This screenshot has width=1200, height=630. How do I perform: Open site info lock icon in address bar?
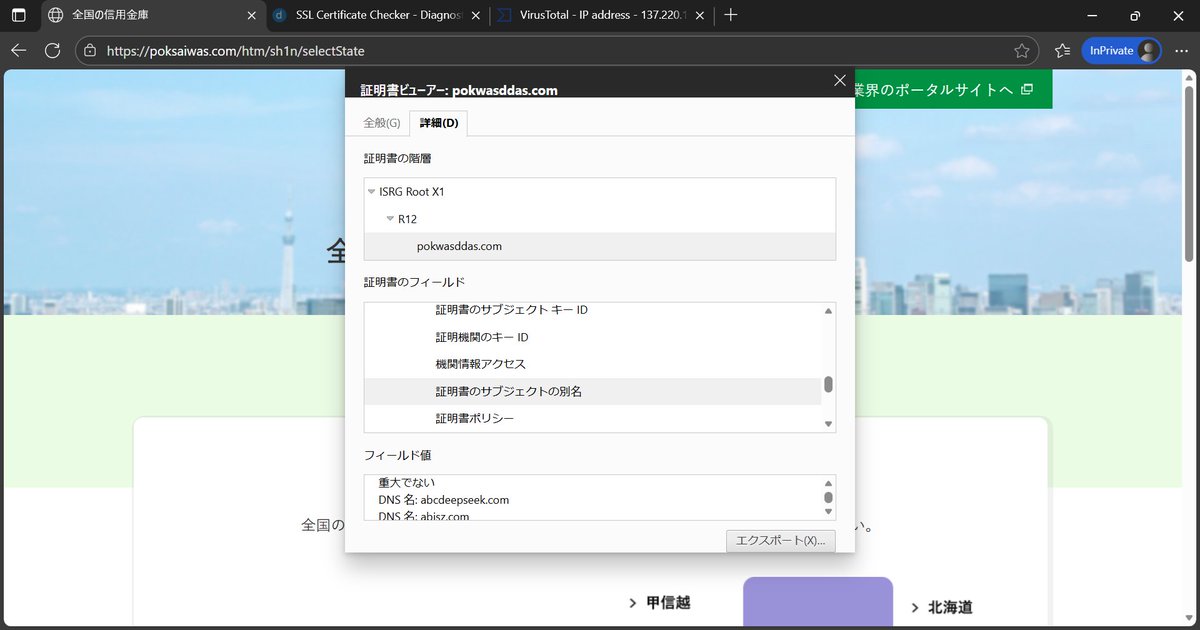point(90,50)
